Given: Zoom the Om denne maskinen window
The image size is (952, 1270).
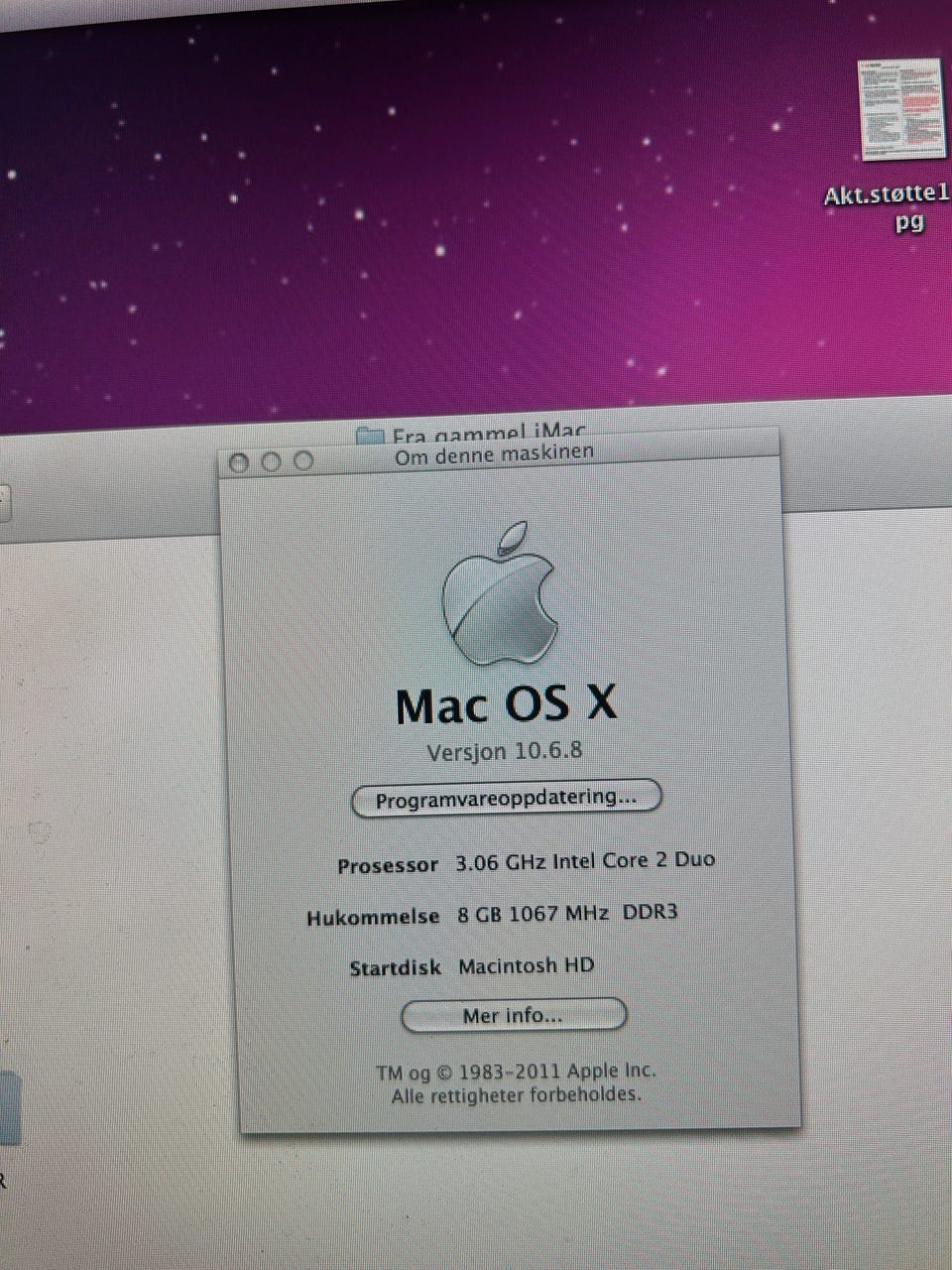Looking at the screenshot, I should click(x=303, y=460).
